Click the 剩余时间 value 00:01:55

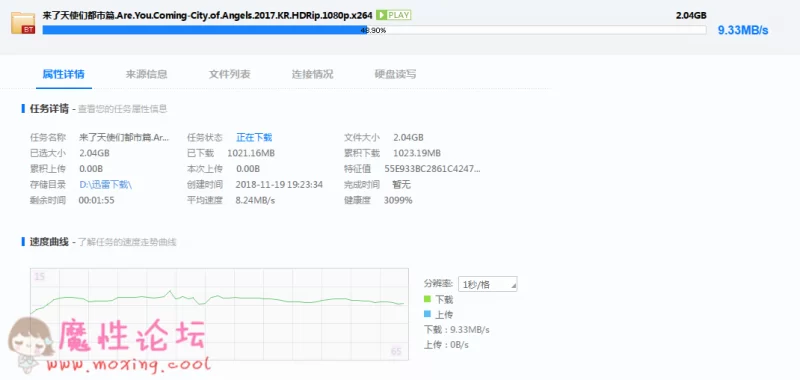[x=96, y=200]
